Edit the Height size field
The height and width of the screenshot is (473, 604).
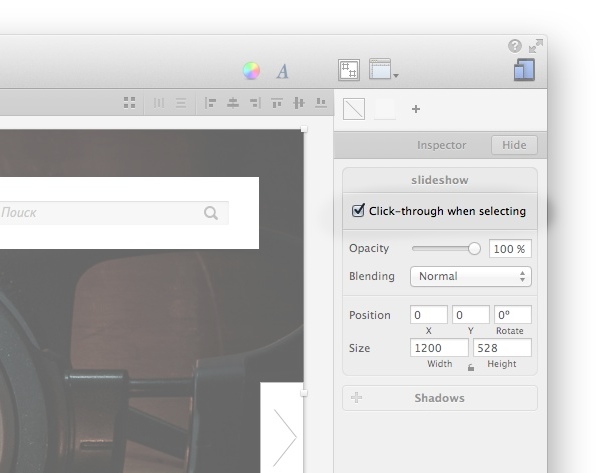502,348
